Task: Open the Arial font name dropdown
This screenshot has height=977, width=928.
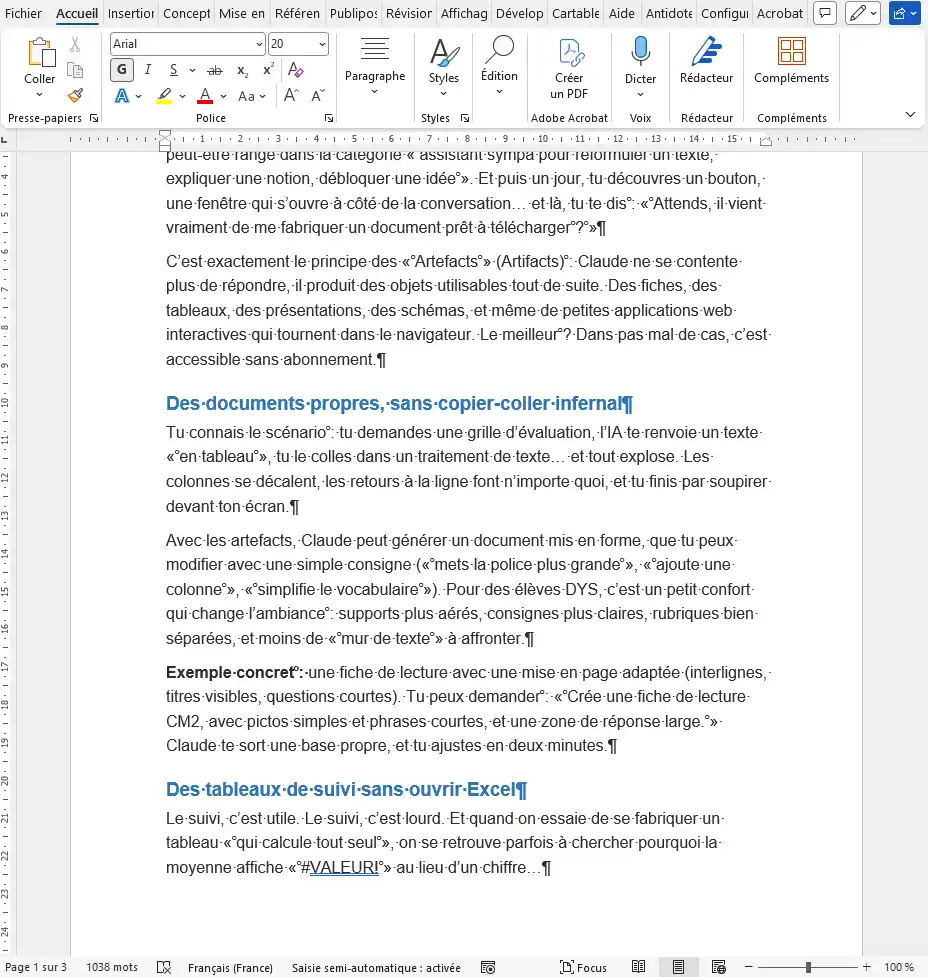Action: click(x=186, y=44)
